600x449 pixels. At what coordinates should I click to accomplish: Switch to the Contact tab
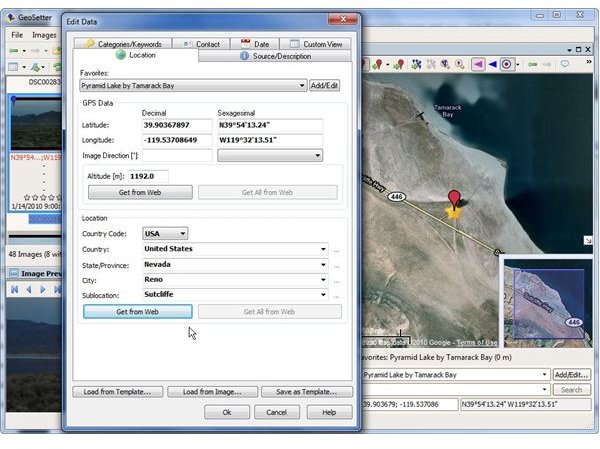pos(201,44)
